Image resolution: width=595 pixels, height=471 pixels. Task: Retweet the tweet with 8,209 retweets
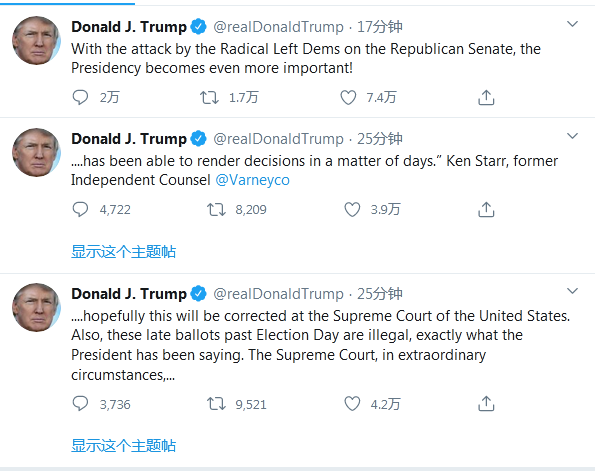pos(216,210)
